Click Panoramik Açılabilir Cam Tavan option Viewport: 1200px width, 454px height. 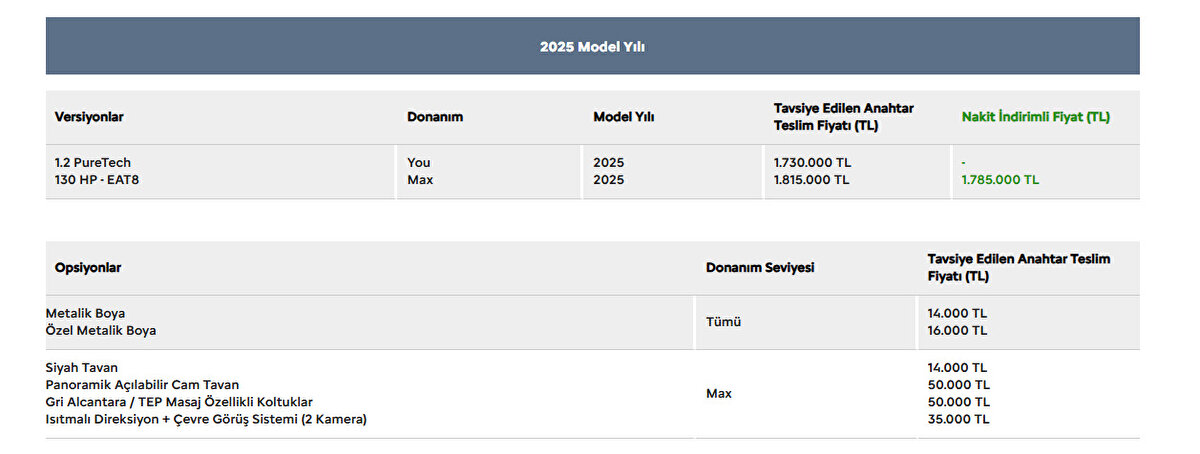point(142,384)
